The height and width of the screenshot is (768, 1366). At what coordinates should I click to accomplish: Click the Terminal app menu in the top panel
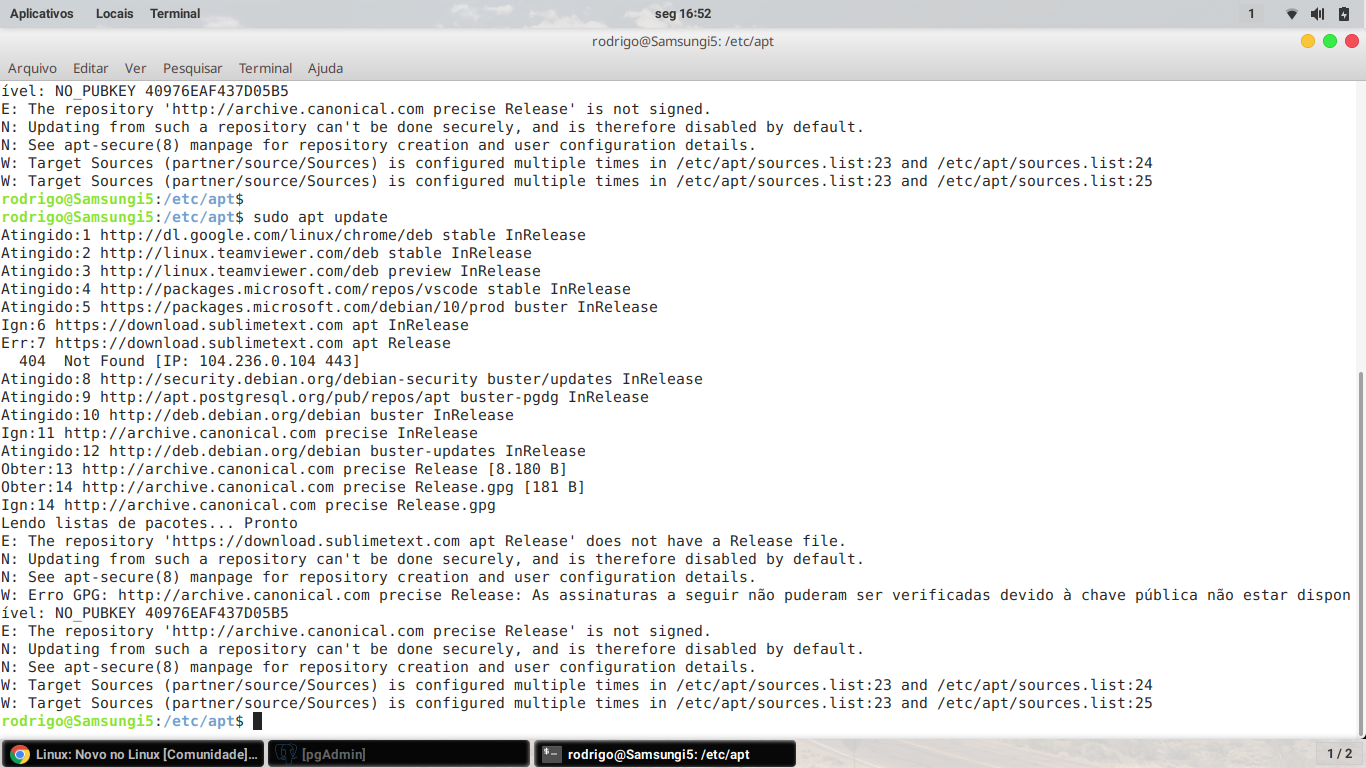click(175, 13)
